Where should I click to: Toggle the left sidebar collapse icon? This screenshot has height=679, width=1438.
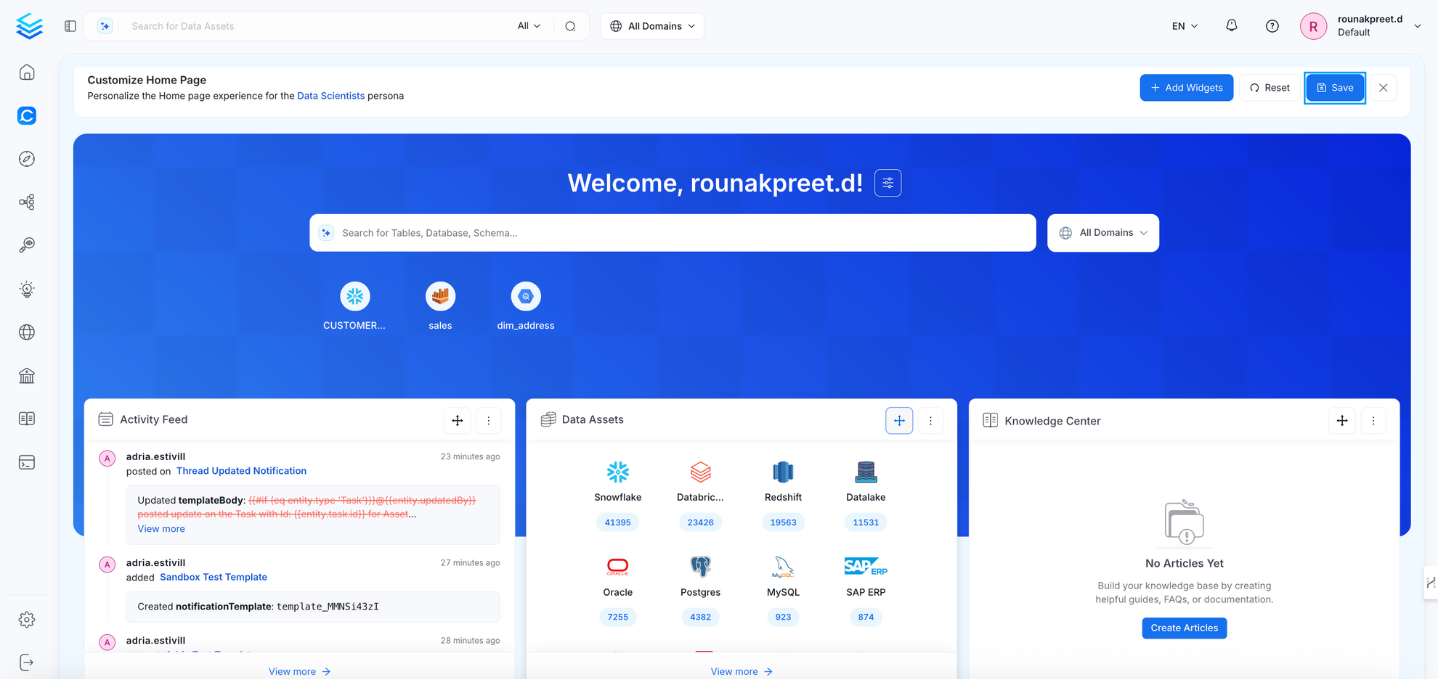[x=70, y=26]
